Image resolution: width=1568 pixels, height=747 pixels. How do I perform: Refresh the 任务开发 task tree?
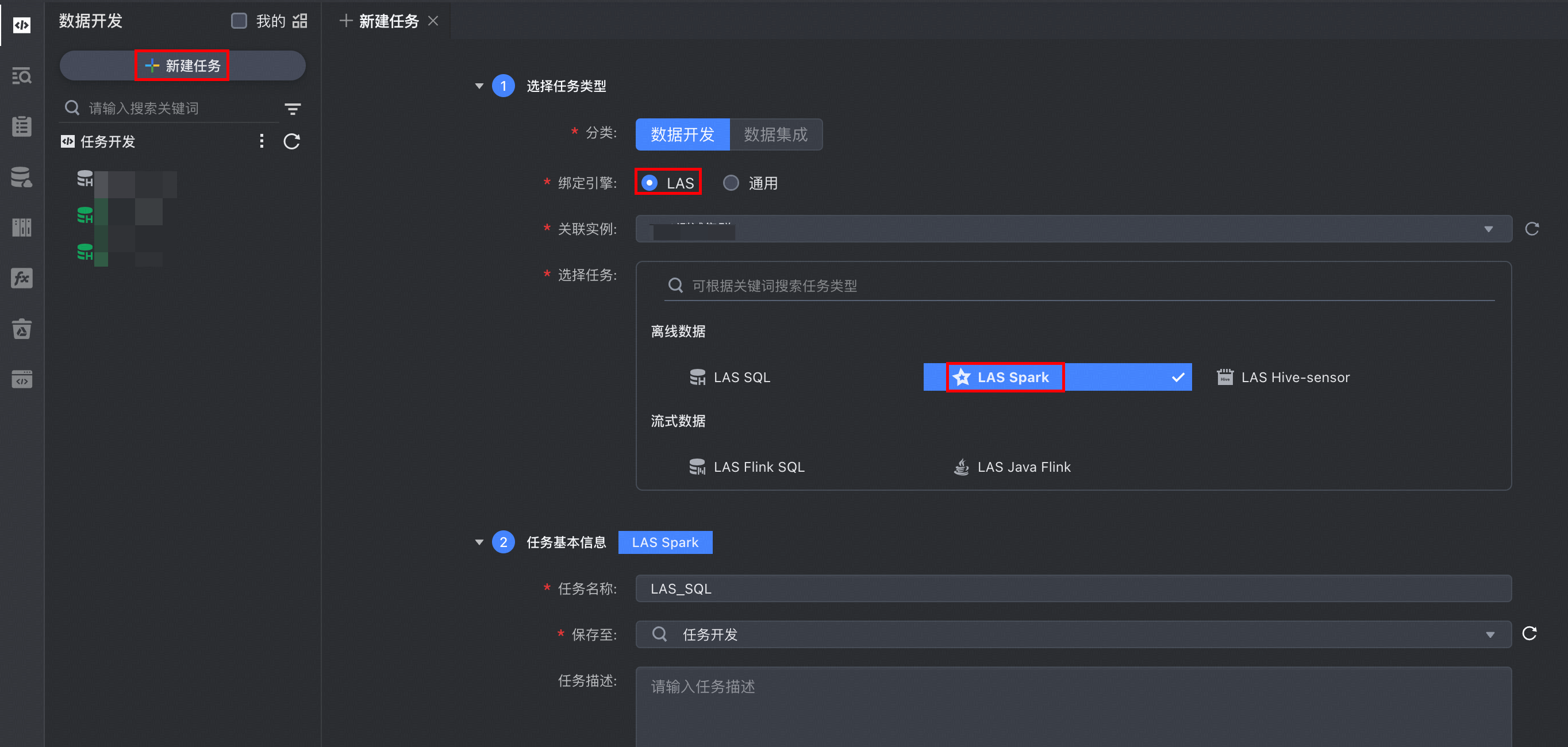291,141
